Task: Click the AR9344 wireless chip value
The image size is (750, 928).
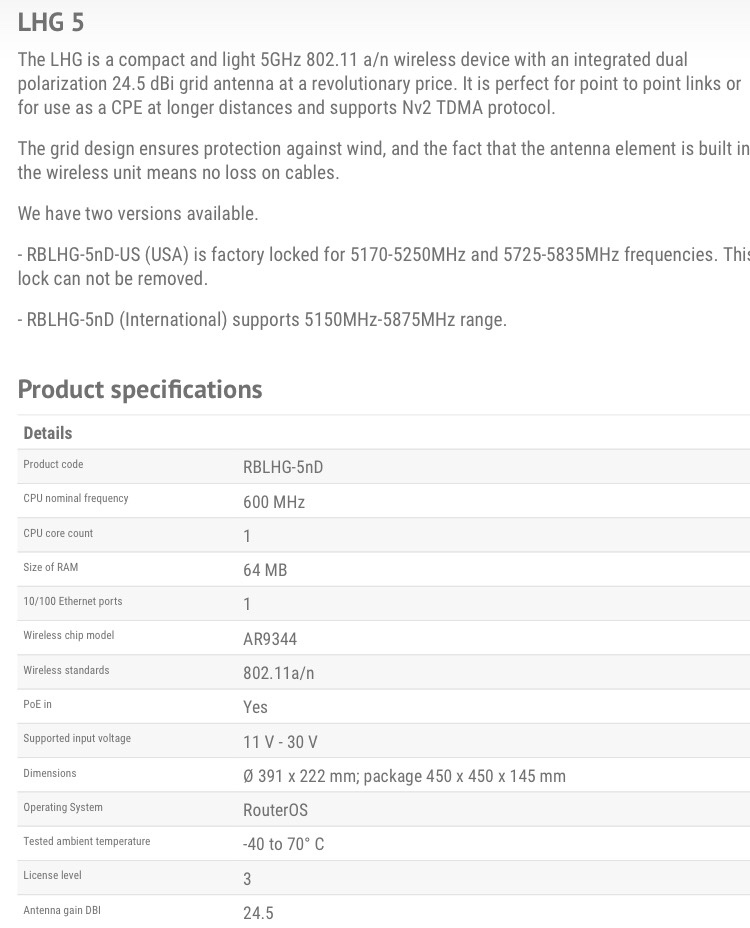Action: pyautogui.click(x=270, y=639)
